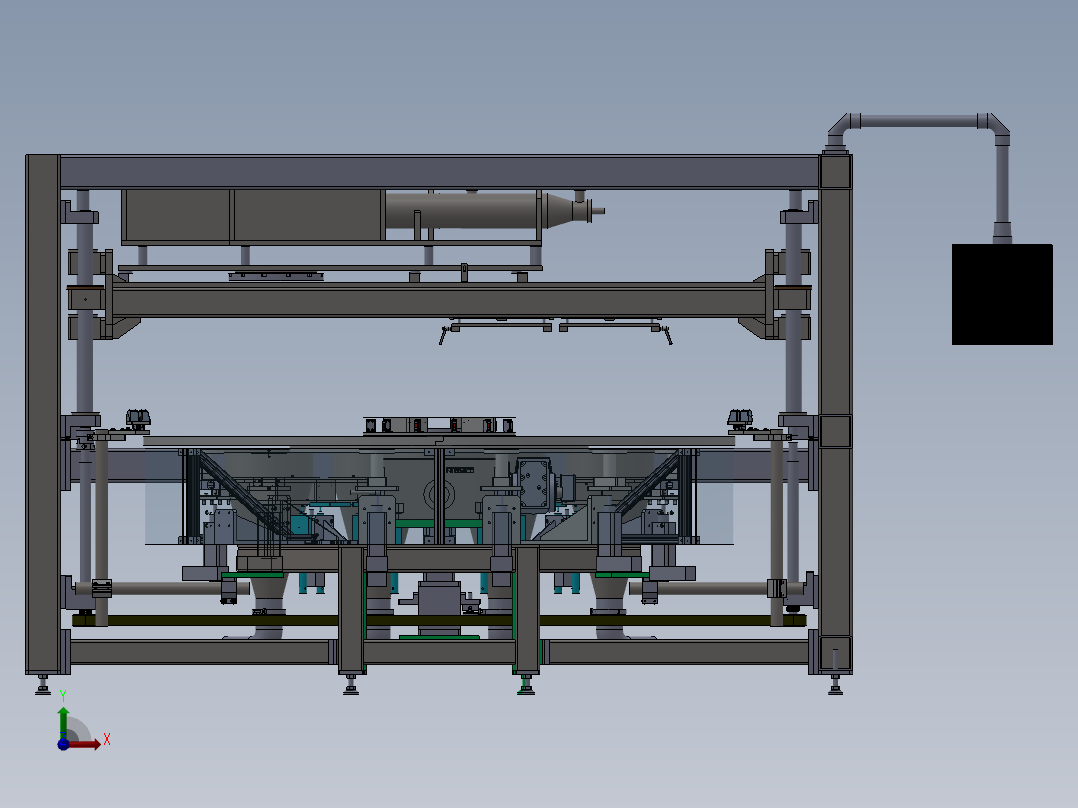Select the middle horizontal crossbeam
1078x808 pixels.
point(439,301)
